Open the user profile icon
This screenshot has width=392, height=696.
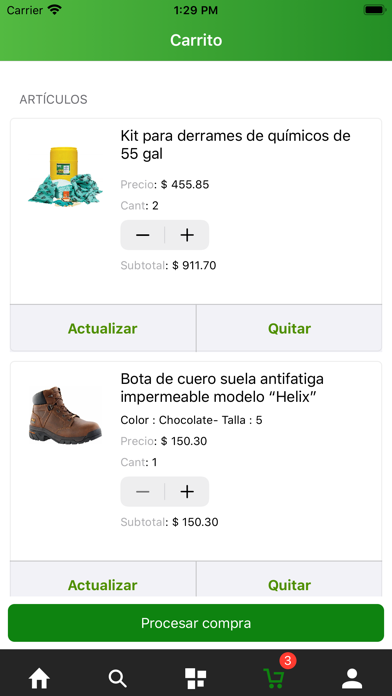352,679
